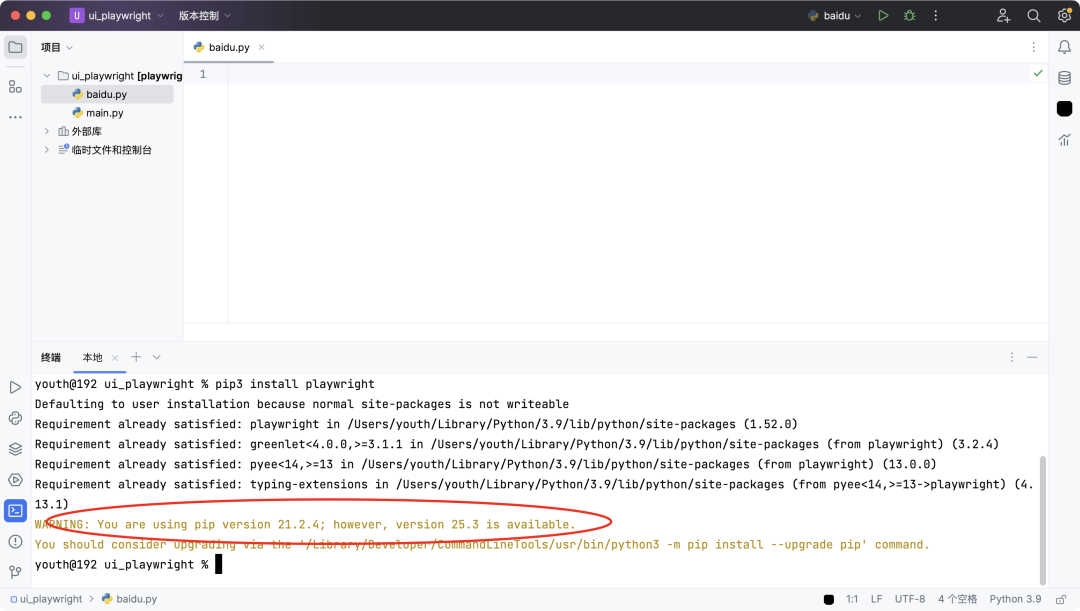Open Database tool window

[x=1064, y=78]
